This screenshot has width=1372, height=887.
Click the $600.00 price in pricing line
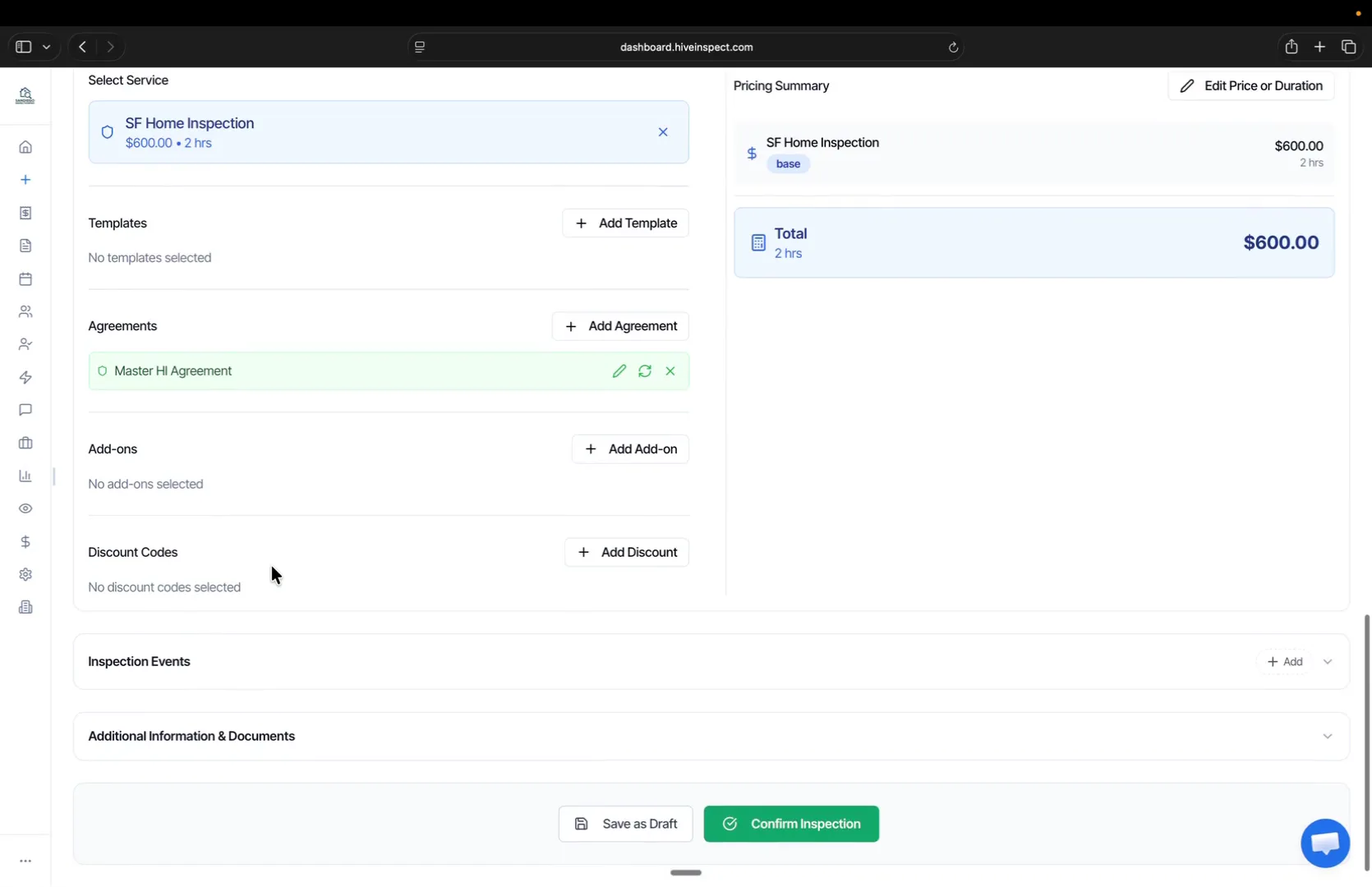(x=1298, y=146)
